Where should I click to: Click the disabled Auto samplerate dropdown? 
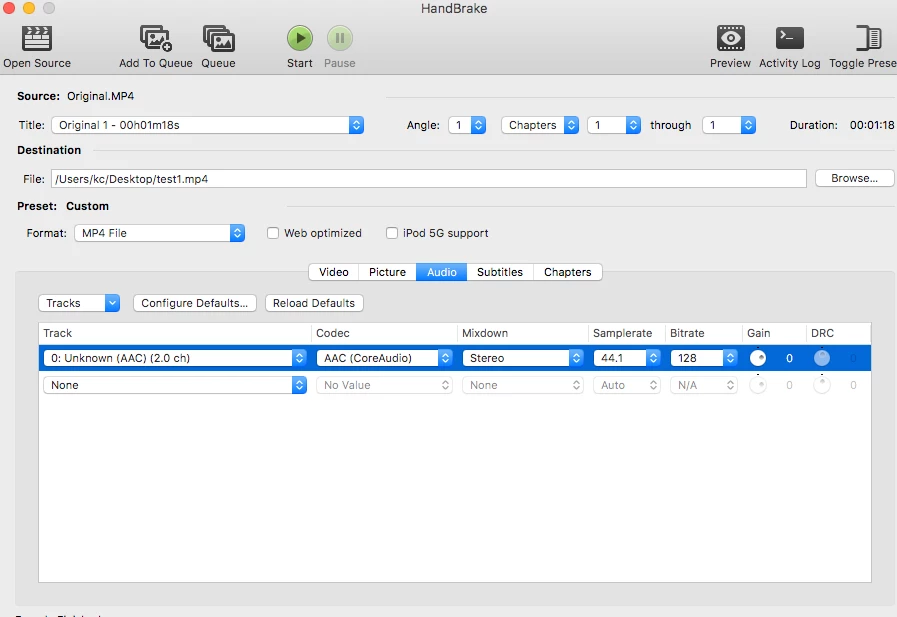627,385
